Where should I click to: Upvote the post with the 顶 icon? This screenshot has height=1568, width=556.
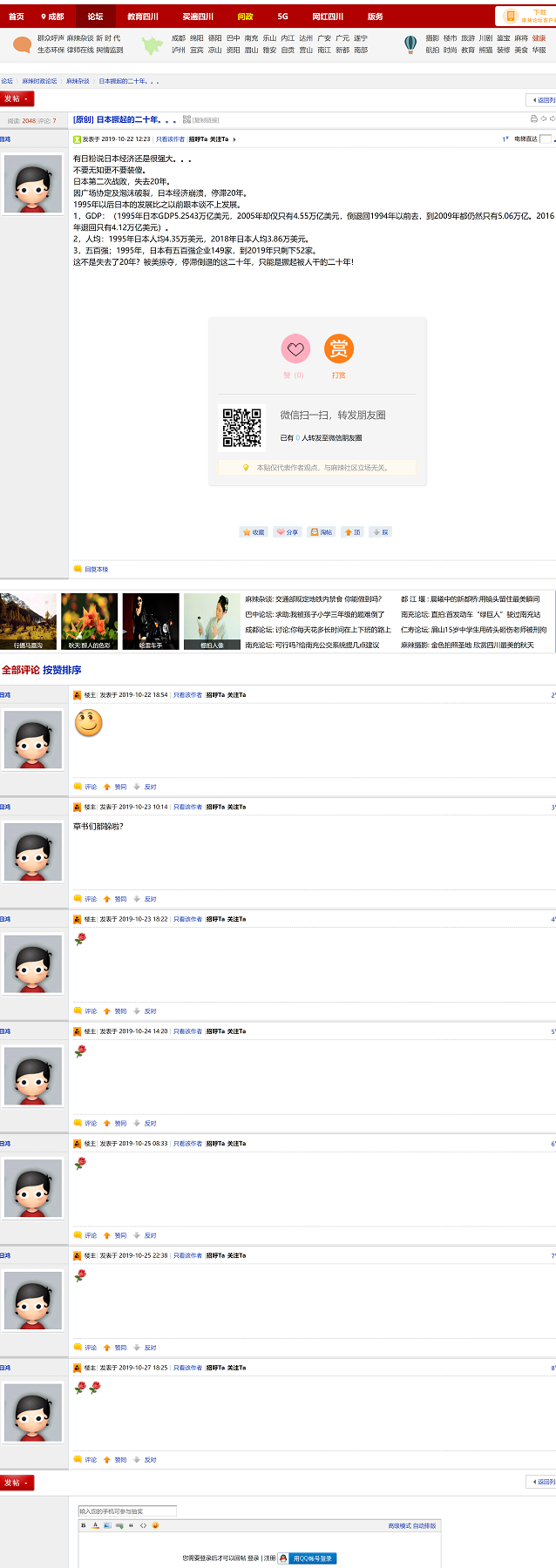pos(352,531)
